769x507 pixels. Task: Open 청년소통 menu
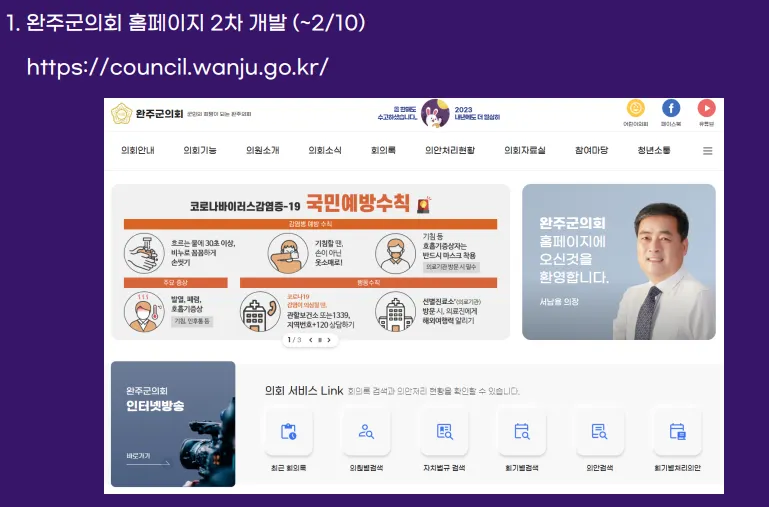click(654, 151)
